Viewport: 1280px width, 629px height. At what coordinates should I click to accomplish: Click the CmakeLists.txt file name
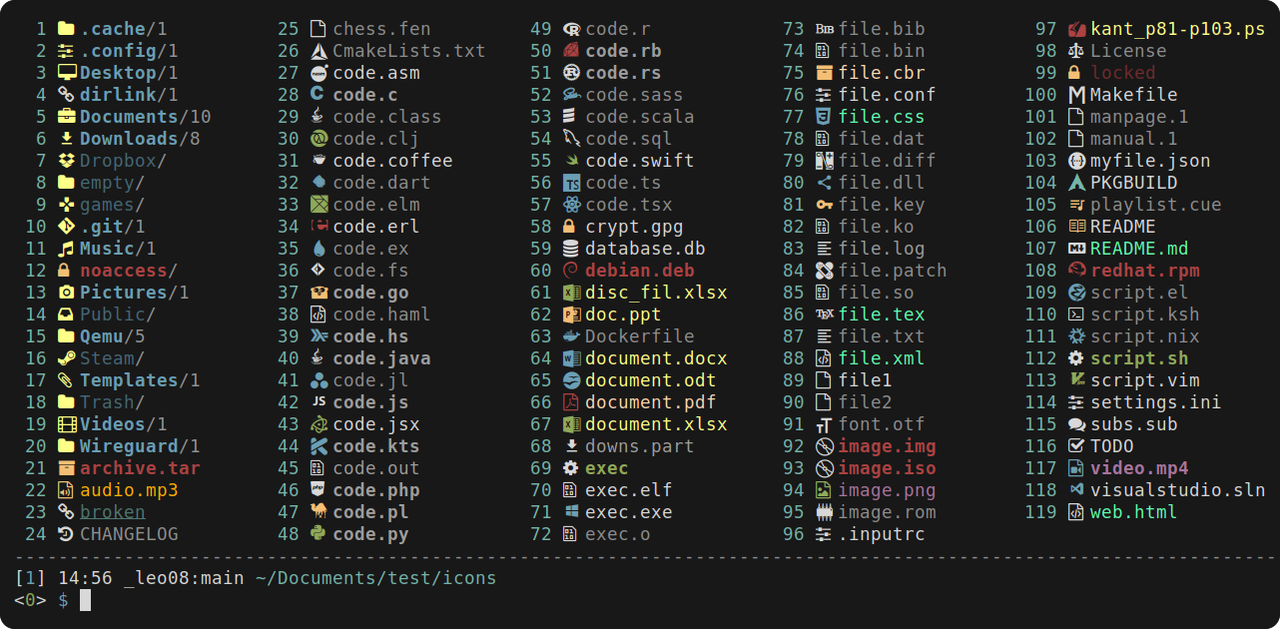click(409, 51)
